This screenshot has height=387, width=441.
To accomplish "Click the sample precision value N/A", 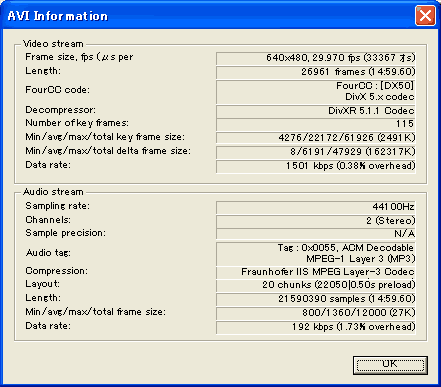I will [316, 234].
